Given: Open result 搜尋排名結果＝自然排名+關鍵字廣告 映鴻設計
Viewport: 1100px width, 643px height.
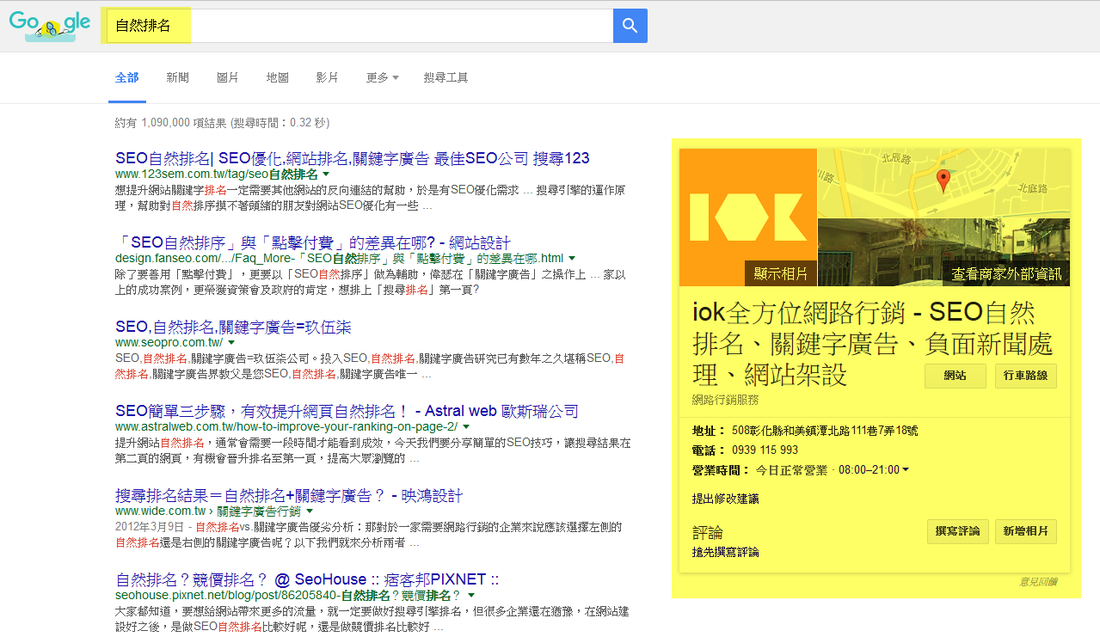Looking at the screenshot, I should click(x=289, y=496).
